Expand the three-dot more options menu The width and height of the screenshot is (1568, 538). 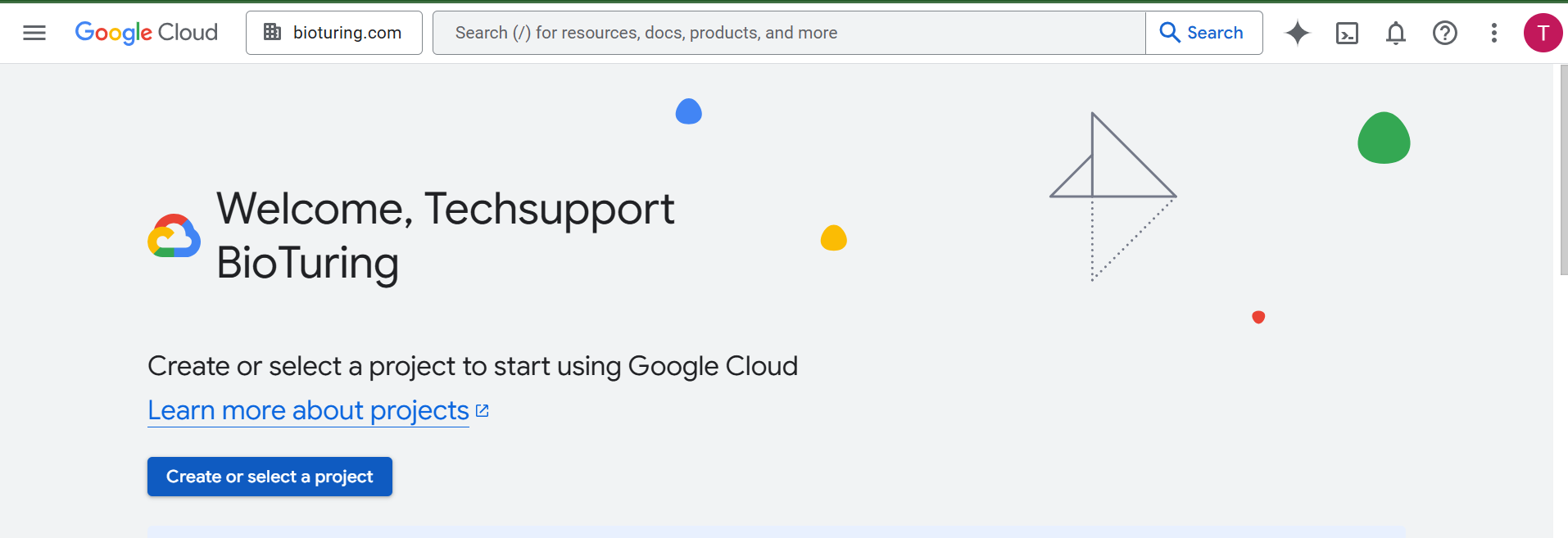click(x=1493, y=33)
